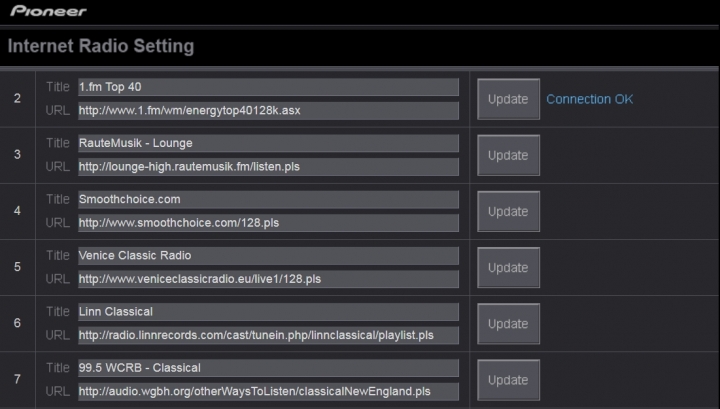Click row number 4
720x409 pixels.
pyautogui.click(x=17, y=211)
